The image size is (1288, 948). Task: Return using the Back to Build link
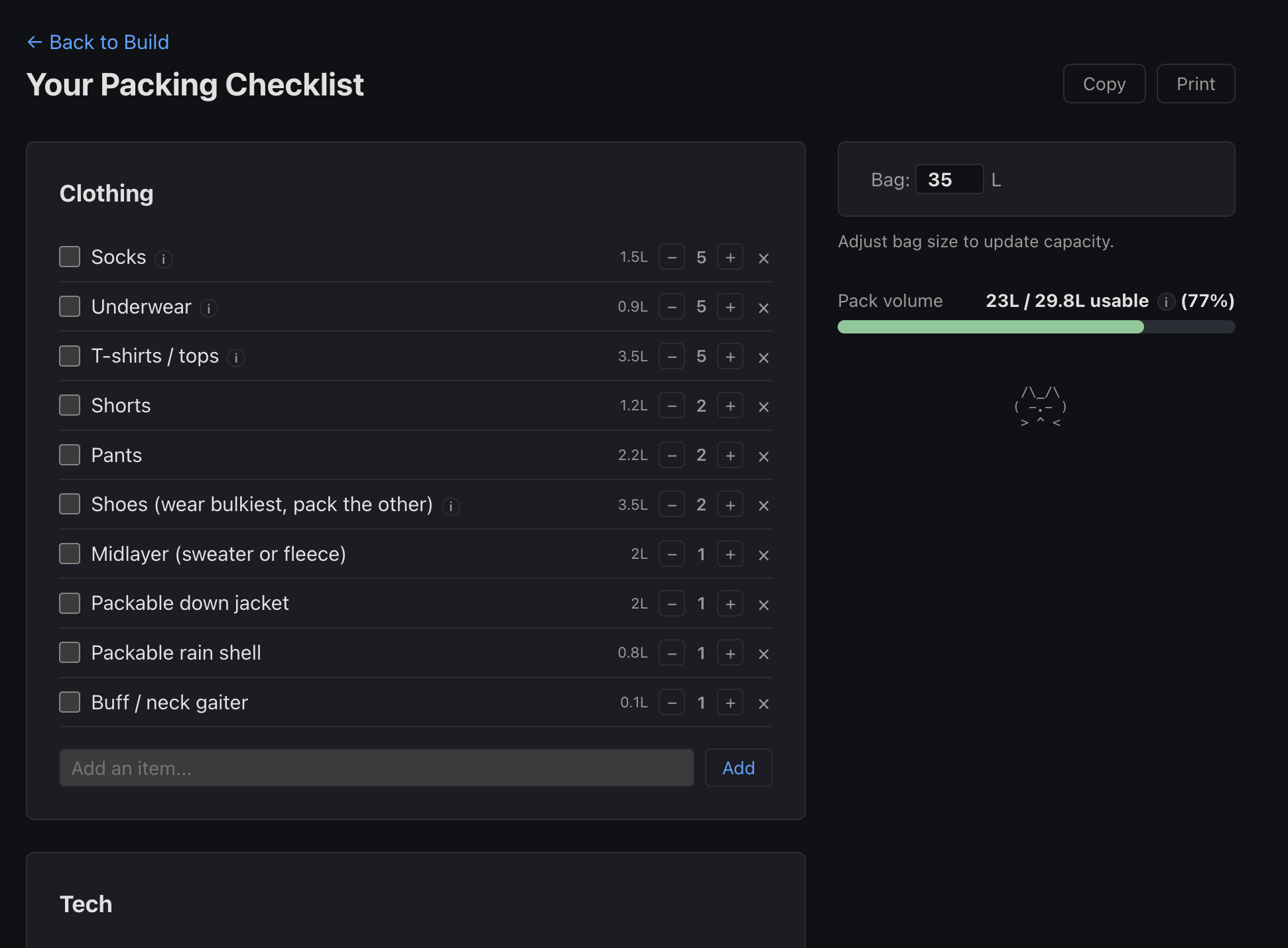(x=98, y=42)
